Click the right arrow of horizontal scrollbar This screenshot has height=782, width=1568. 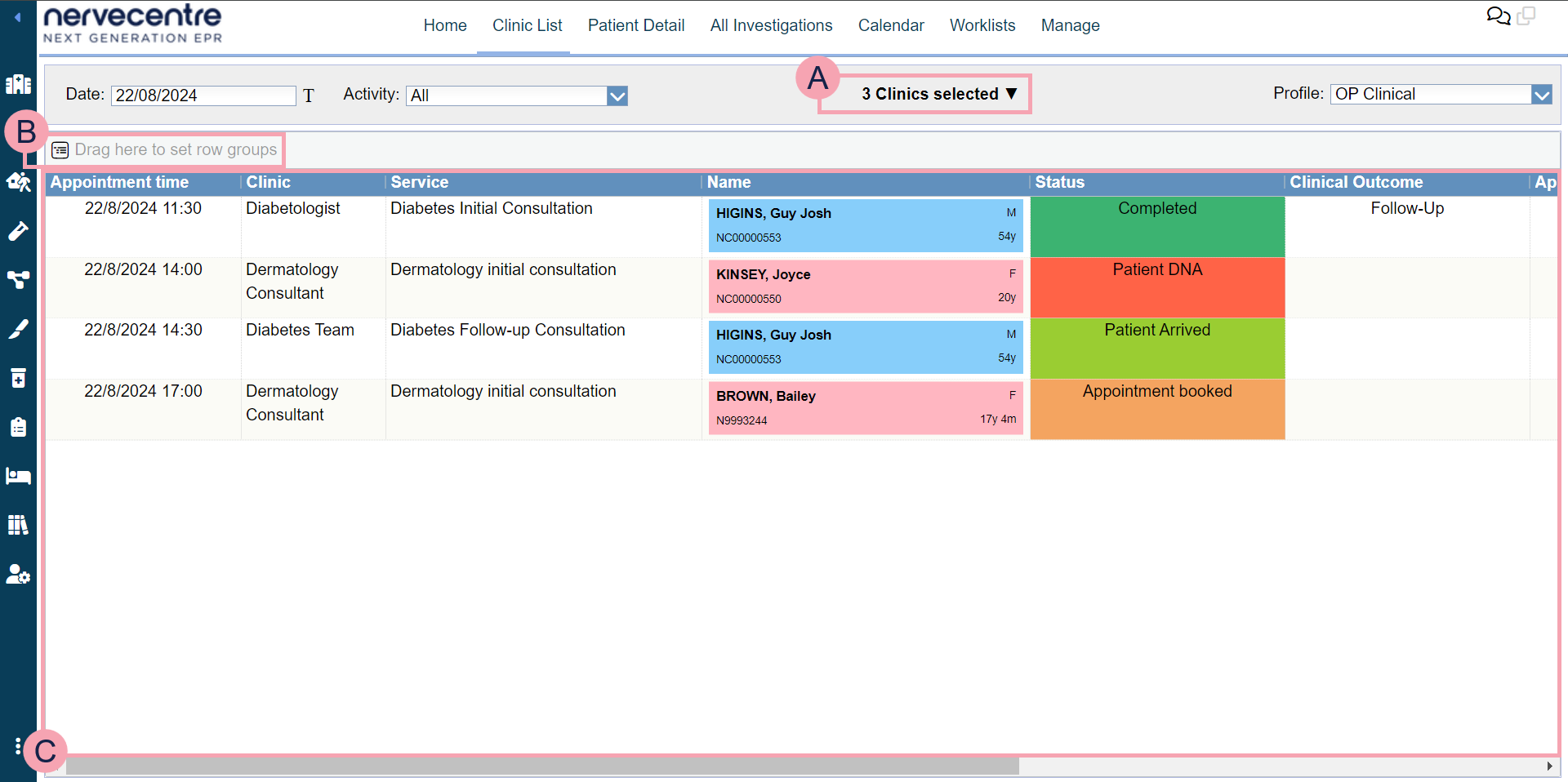tap(1549, 766)
